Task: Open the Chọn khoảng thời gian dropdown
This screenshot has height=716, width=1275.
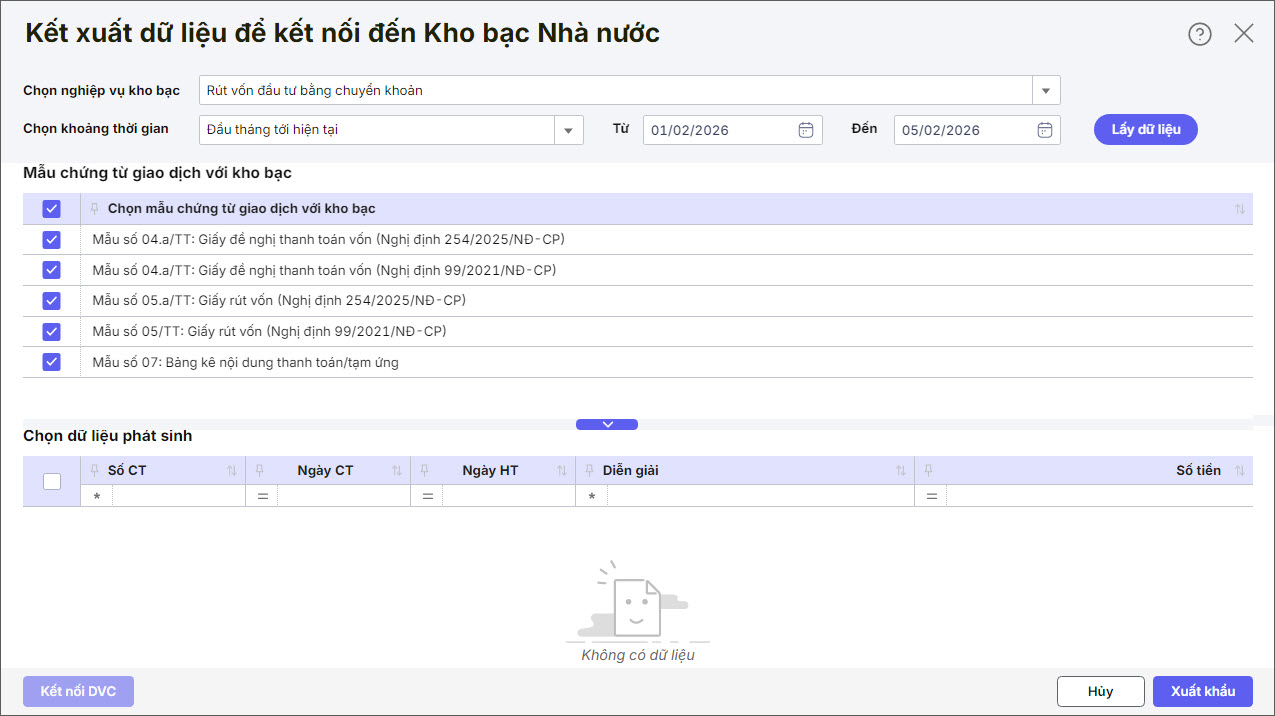Action: tap(569, 130)
